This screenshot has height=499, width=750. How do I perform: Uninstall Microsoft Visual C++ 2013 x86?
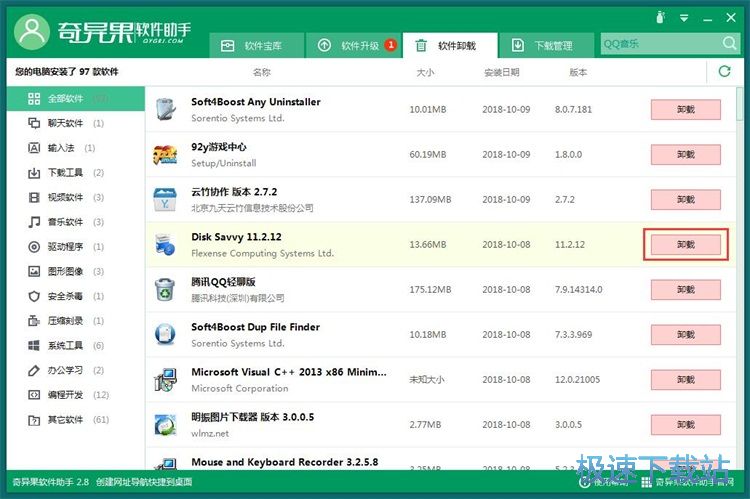pos(685,379)
